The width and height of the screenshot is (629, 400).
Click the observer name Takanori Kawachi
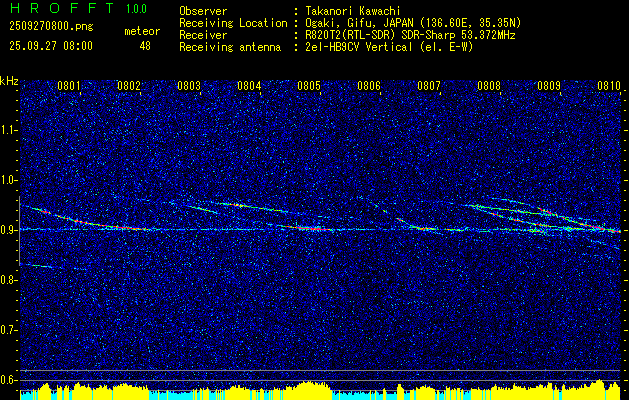click(x=353, y=11)
